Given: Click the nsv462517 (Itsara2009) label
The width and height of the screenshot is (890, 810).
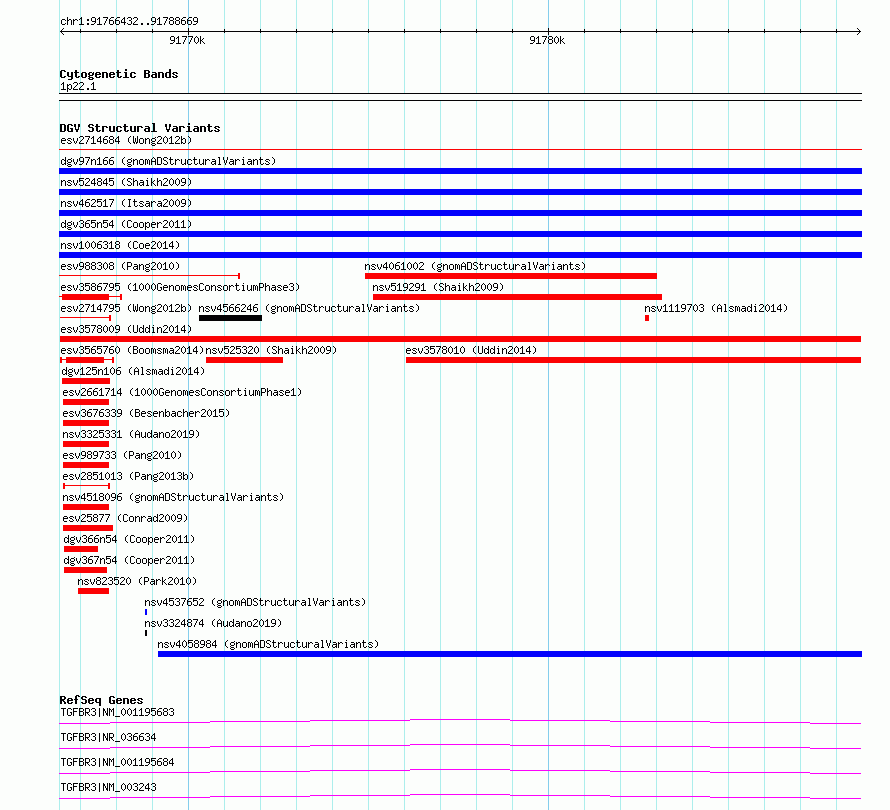Looking at the screenshot, I should click(x=126, y=203).
